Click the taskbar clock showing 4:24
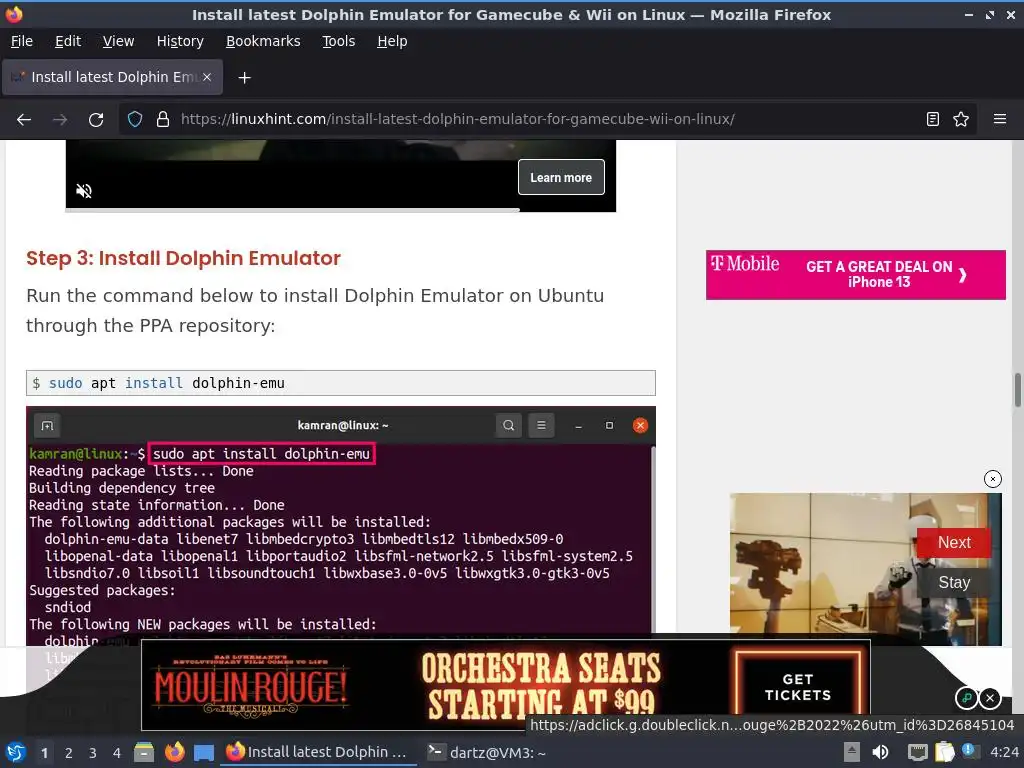 tap(1004, 753)
